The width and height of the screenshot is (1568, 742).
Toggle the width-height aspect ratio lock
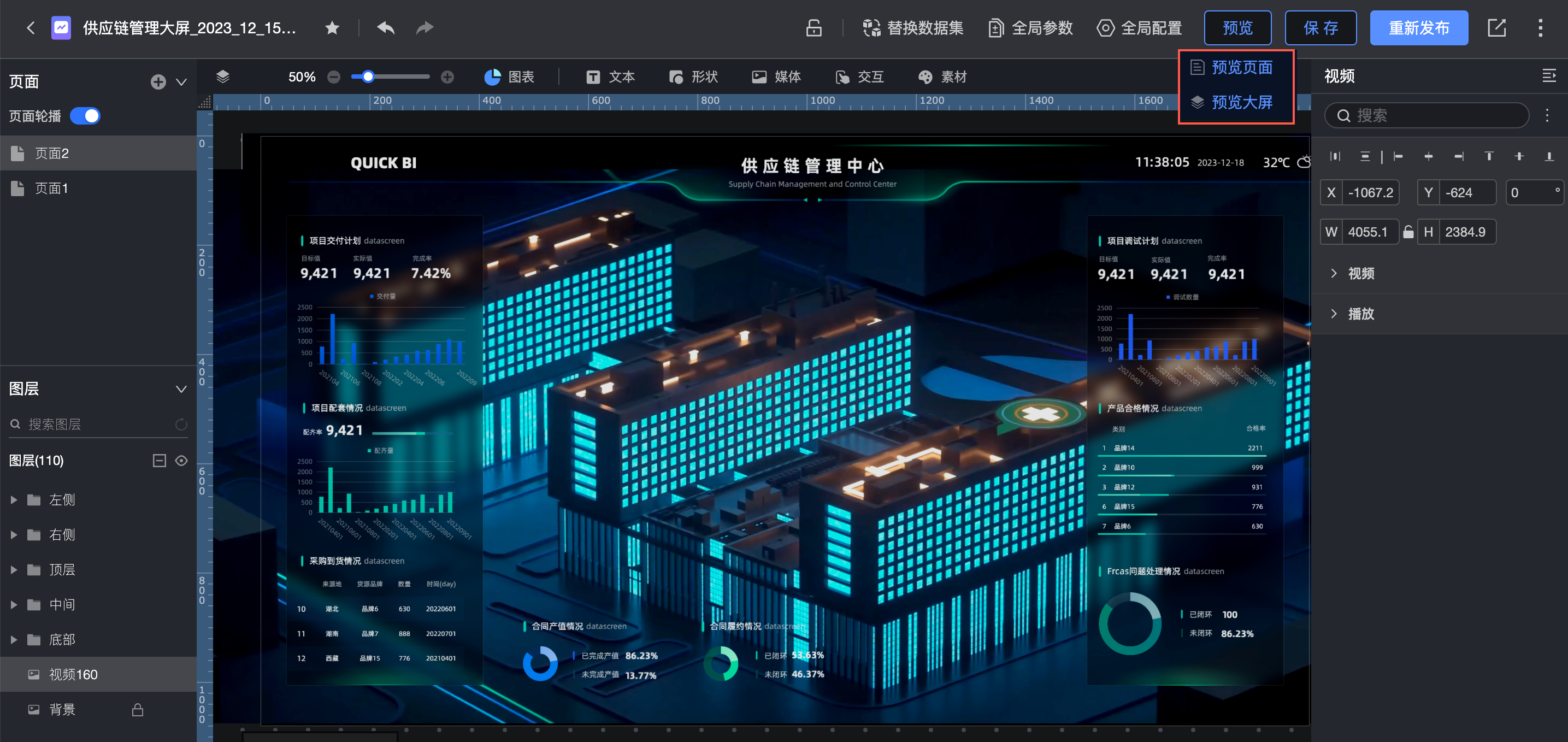point(1408,232)
